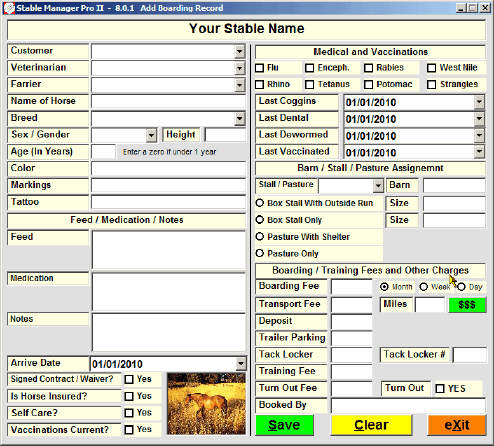Check Signed Contract / Waiver Yes box
494x446 pixels.
pos(129,379)
